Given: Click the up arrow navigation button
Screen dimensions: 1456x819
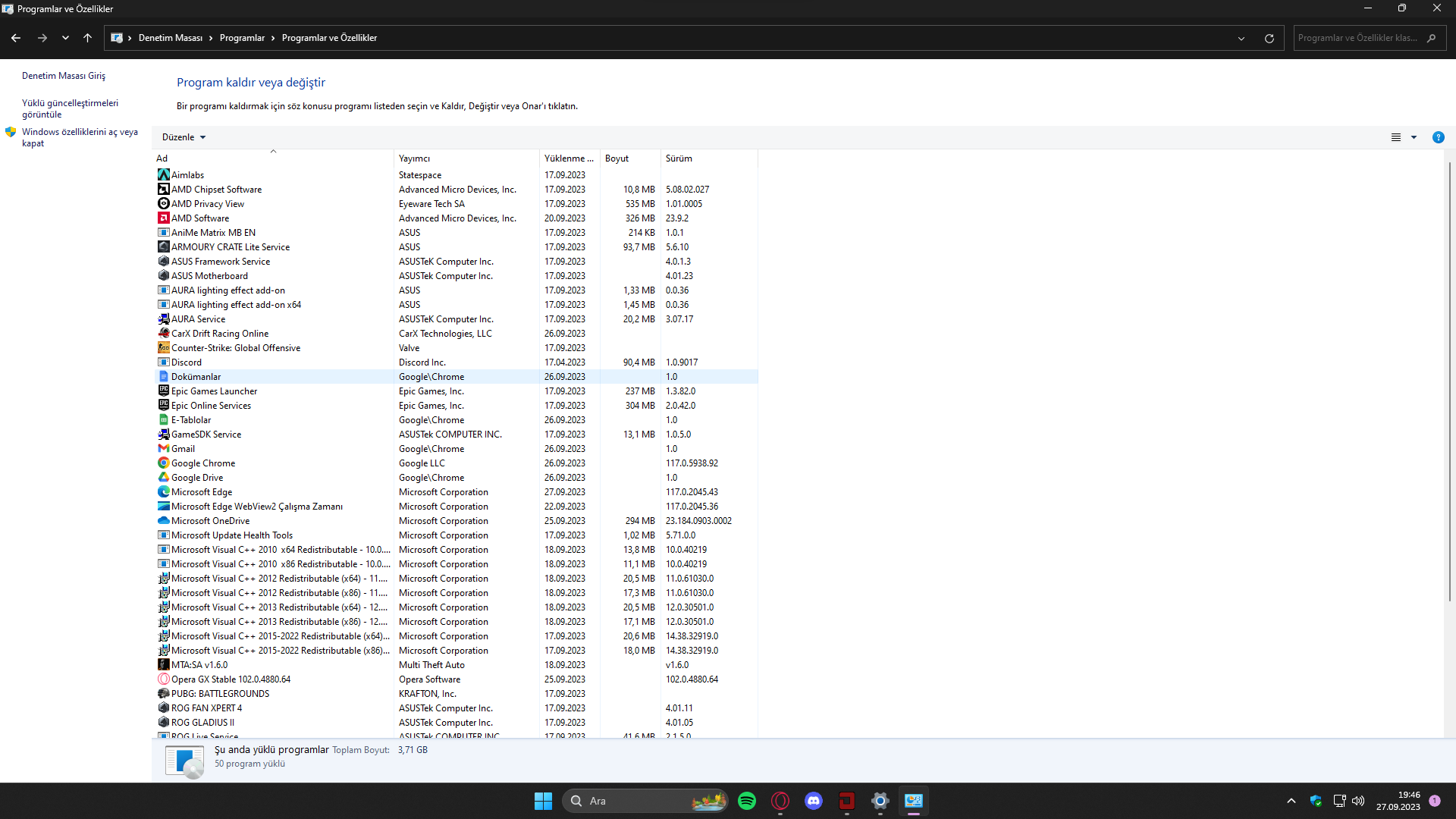Looking at the screenshot, I should click(88, 38).
